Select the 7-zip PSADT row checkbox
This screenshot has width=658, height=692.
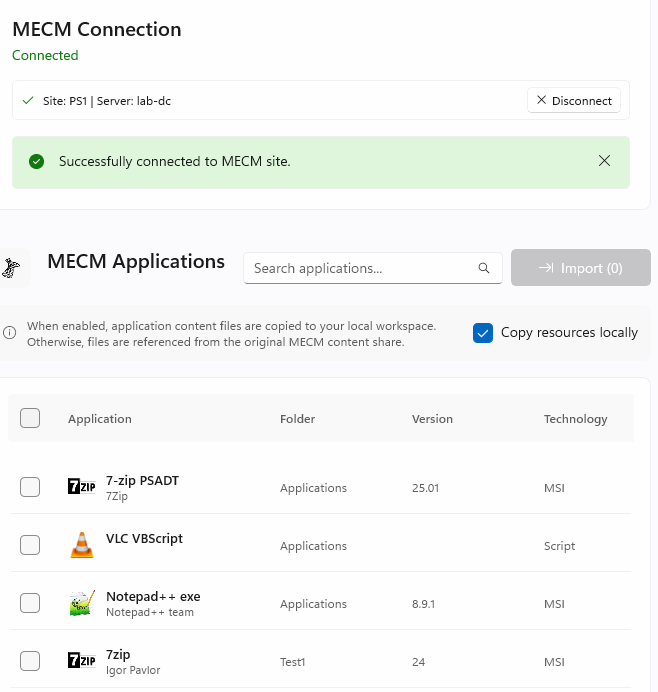click(x=30, y=487)
